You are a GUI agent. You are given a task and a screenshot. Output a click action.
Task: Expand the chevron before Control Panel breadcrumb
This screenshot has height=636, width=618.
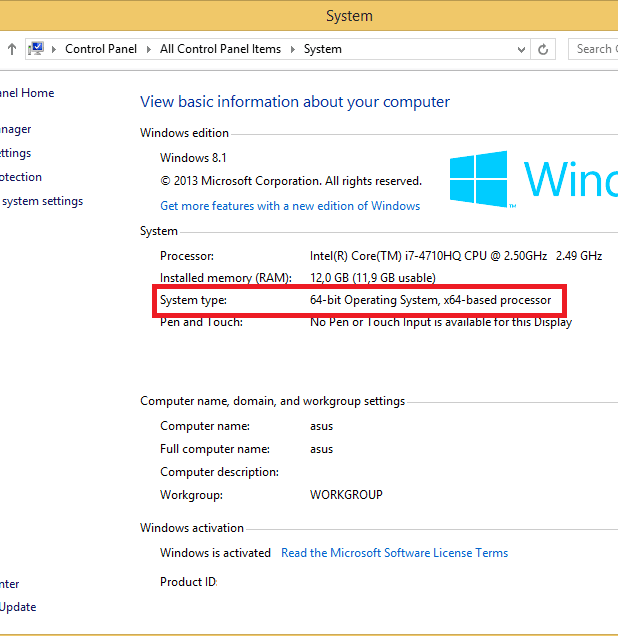(x=55, y=49)
